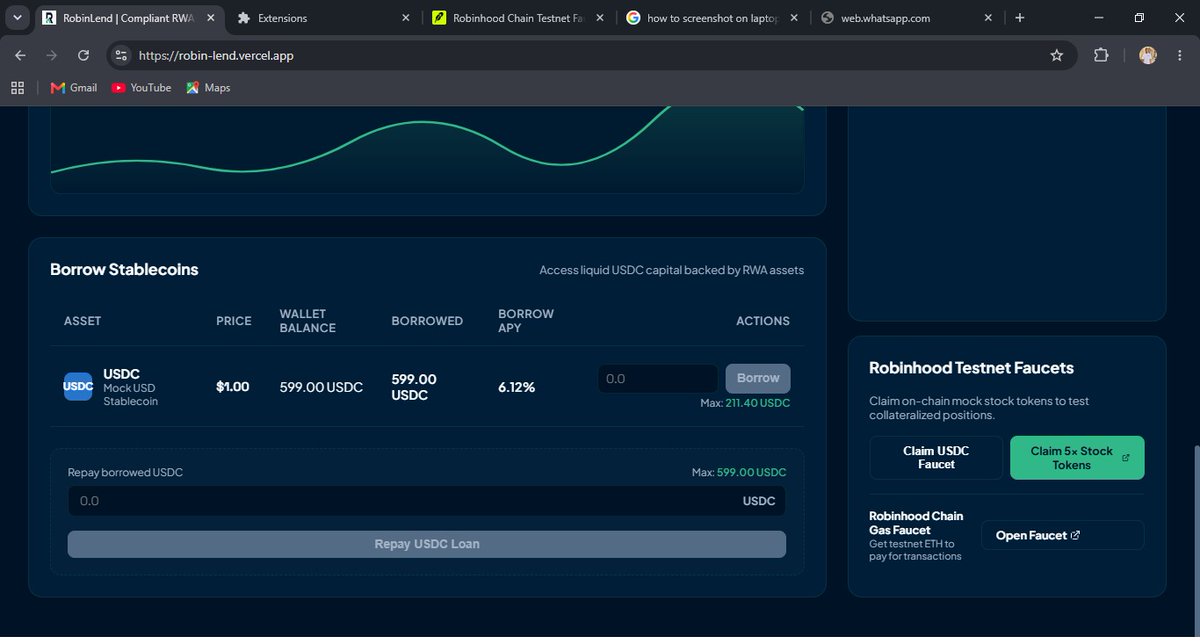Image resolution: width=1200 pixels, height=644 pixels.
Task: Close the RobinLend tab
Action: (210, 18)
